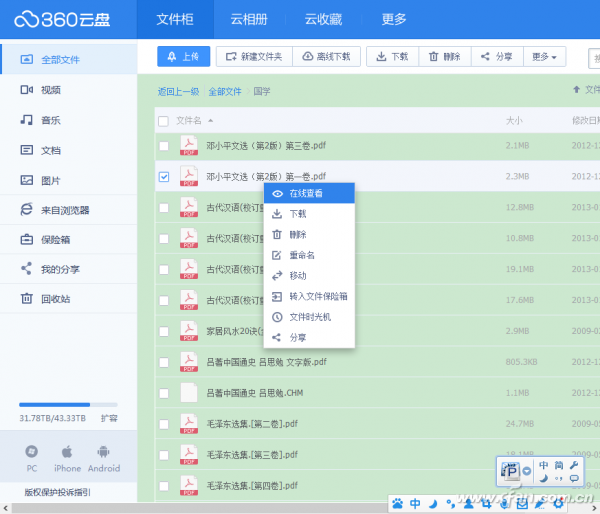Image resolution: width=600 pixels, height=514 pixels.
Task: Uncheck the box for 邓小平文选 第一卷.pdf
Action: [x=164, y=177]
